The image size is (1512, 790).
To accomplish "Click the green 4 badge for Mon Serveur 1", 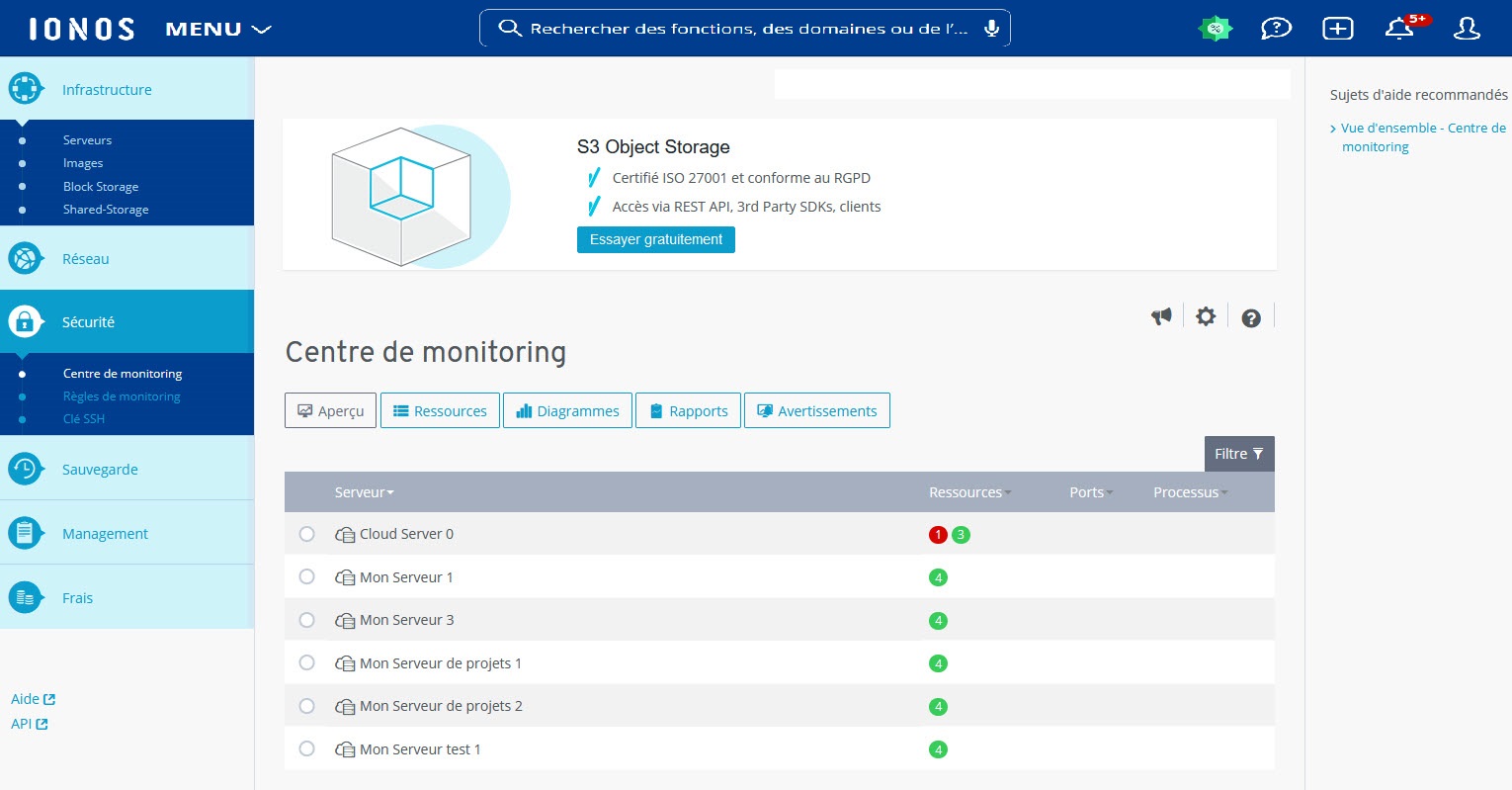I will pos(938,577).
